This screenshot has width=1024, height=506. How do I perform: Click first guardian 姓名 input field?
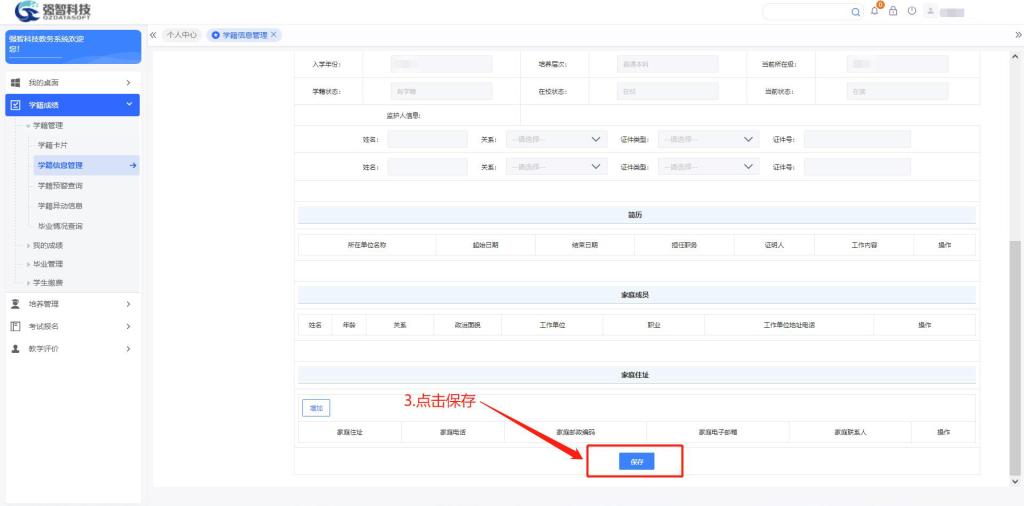(x=427, y=139)
